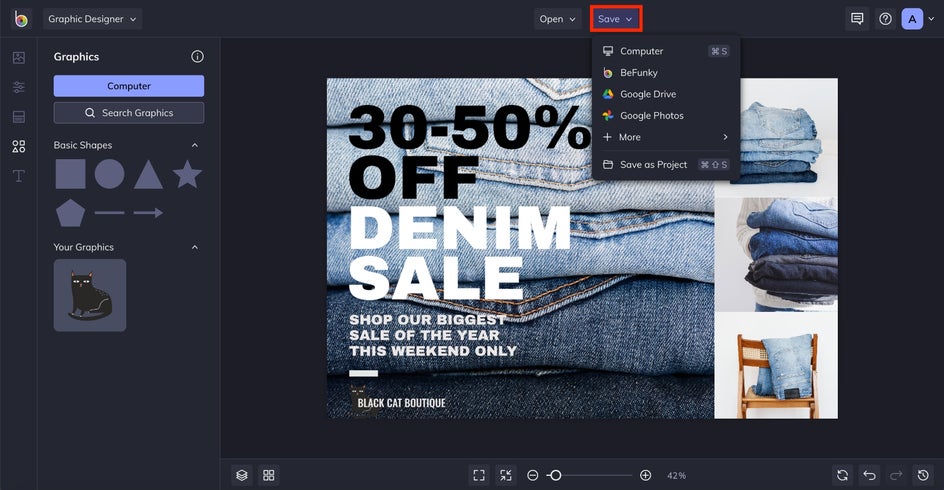Open the Layers panel icon
This screenshot has height=490, width=944.
(x=241, y=476)
